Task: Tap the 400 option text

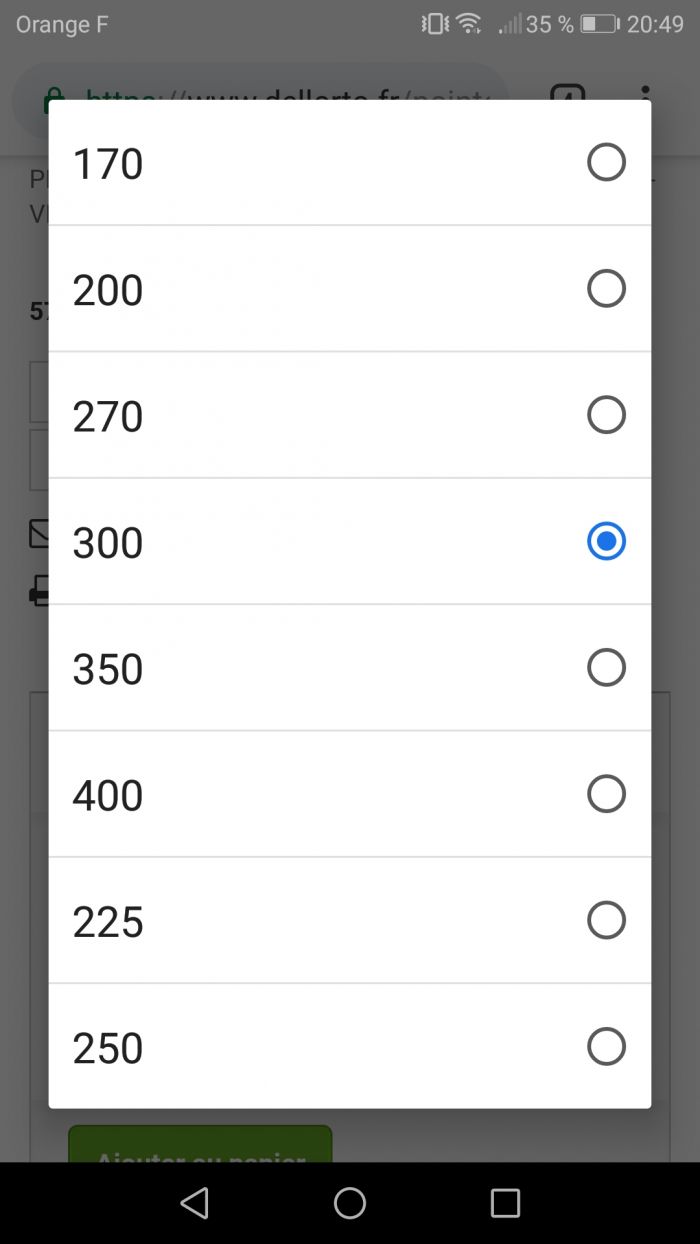Action: [x=108, y=796]
